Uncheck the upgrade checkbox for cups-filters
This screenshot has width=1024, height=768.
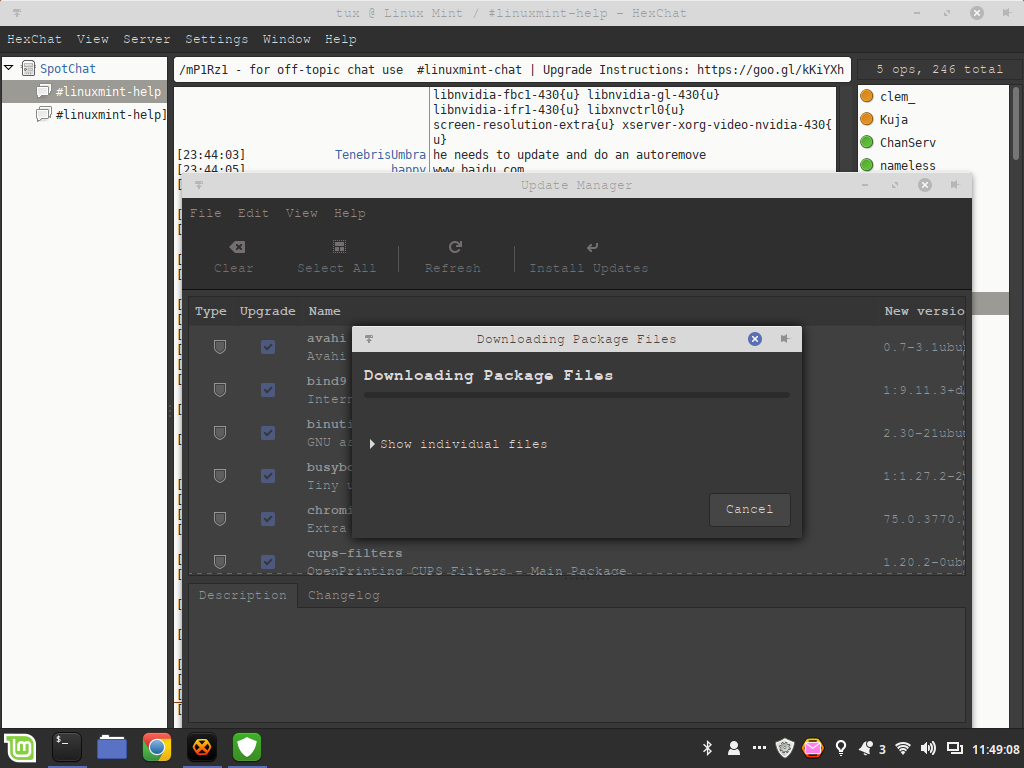(268, 562)
